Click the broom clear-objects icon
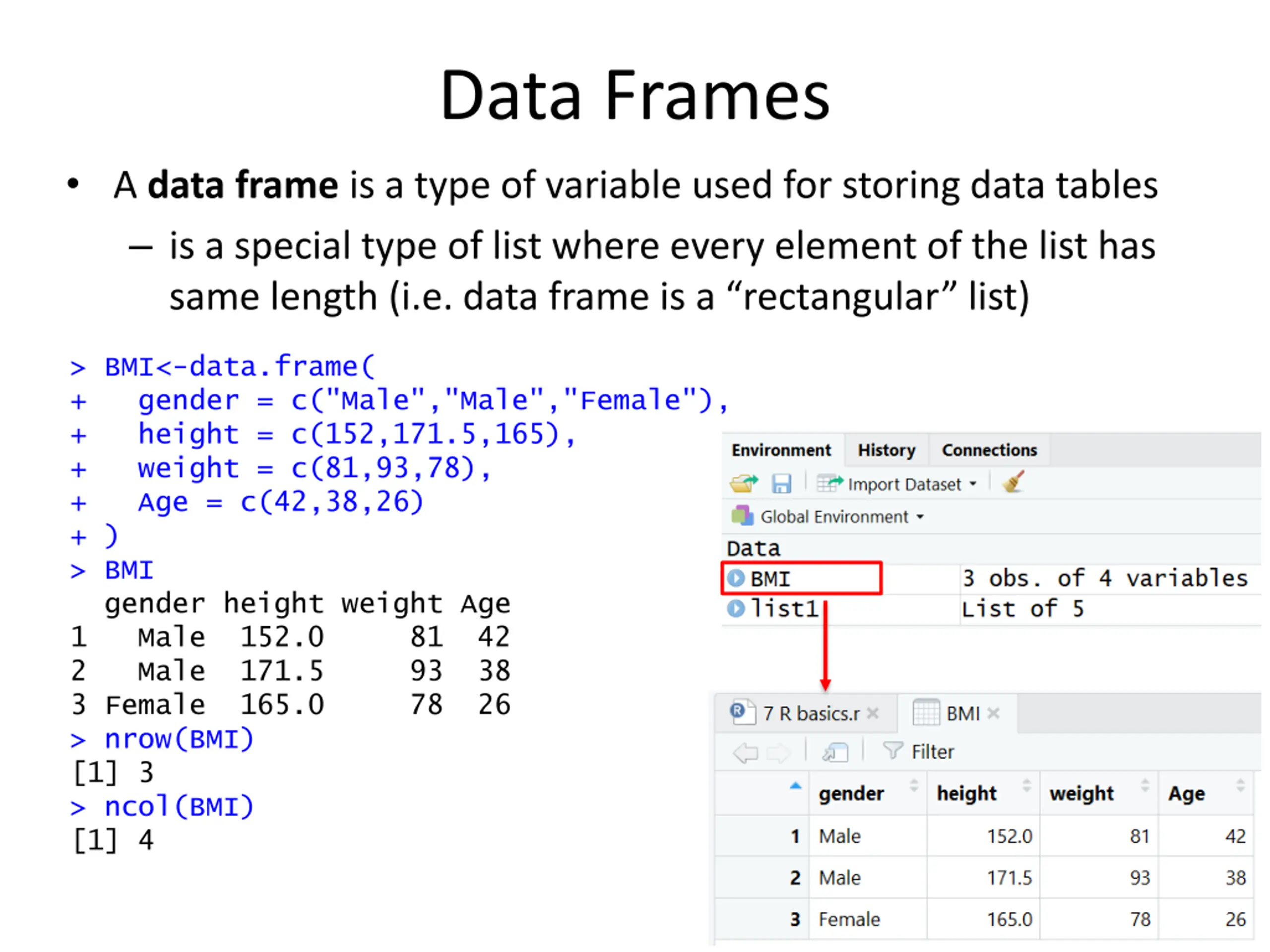The width and height of the screenshot is (1270, 952). coord(1014,482)
